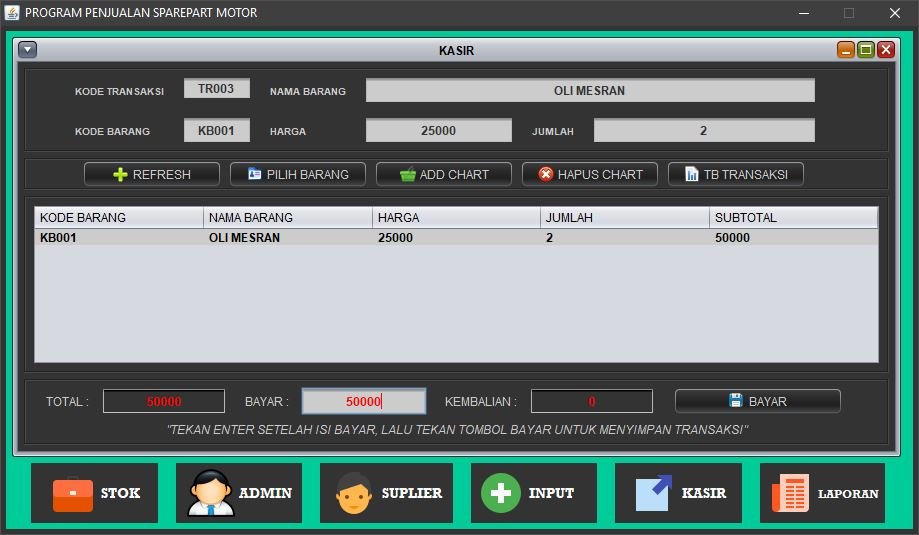Click the NAMA BARANG column header

click(x=287, y=217)
